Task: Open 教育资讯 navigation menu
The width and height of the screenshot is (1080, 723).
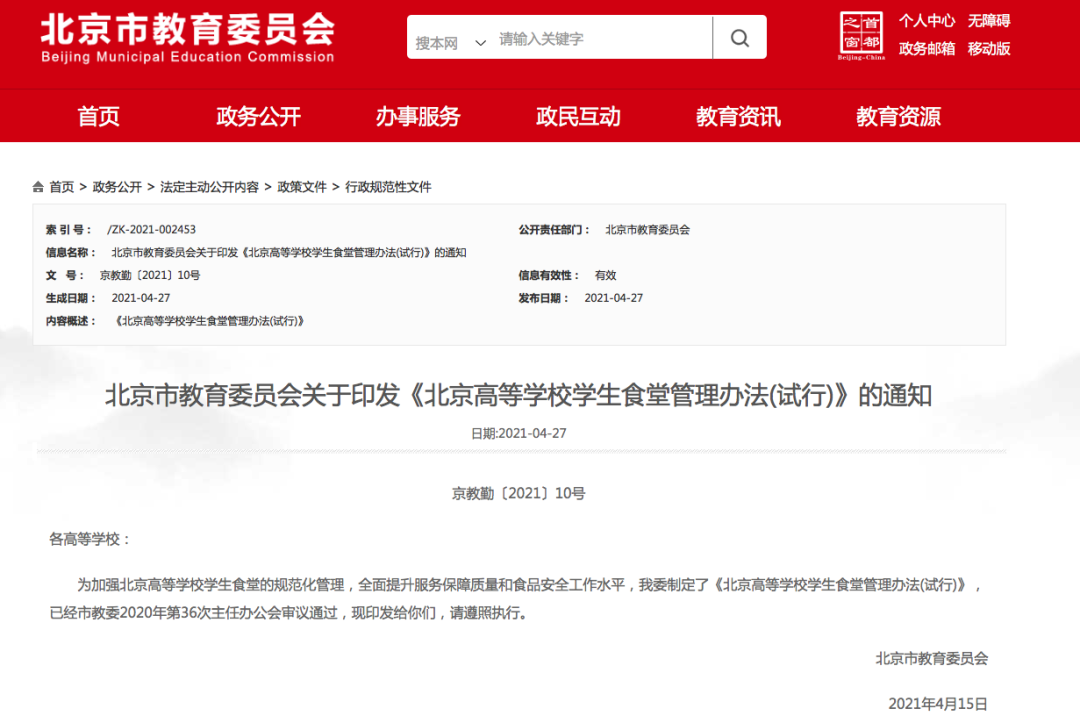Action: 738,116
